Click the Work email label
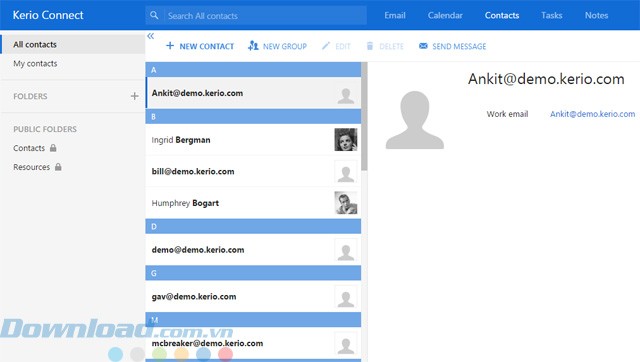Screen dimensions: 640x362 click(x=507, y=114)
